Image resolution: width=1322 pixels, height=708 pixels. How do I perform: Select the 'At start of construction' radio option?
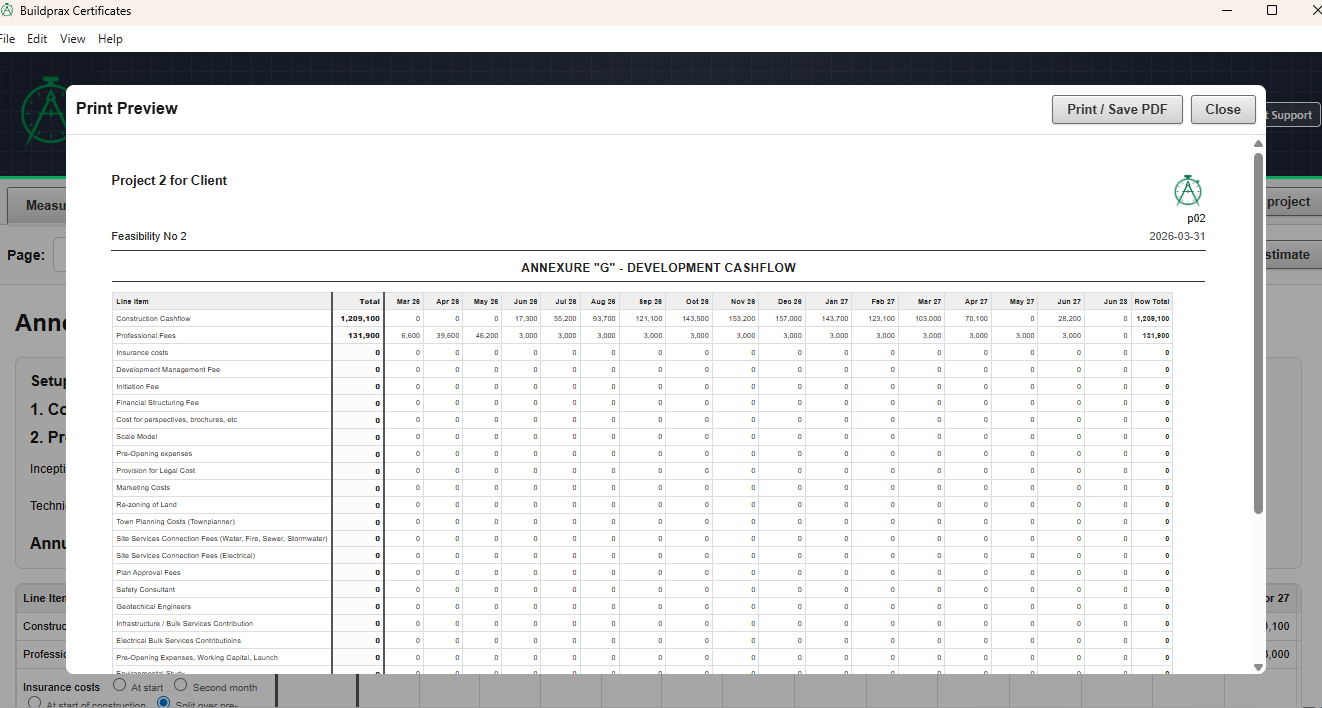tap(35, 704)
